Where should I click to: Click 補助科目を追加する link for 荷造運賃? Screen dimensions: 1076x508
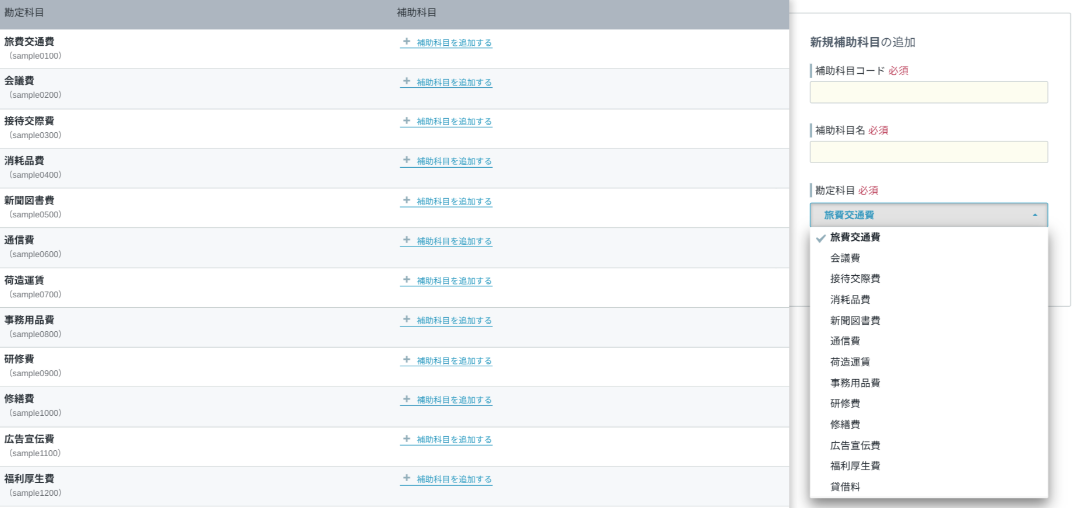(x=446, y=281)
